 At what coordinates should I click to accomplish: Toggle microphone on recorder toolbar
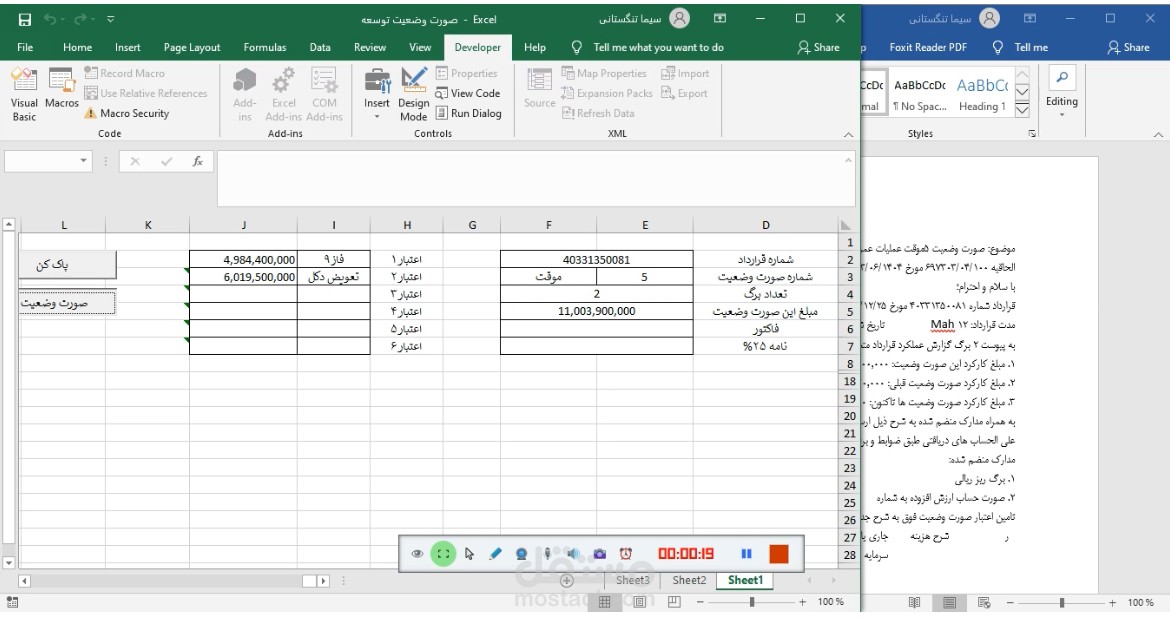[548, 554]
